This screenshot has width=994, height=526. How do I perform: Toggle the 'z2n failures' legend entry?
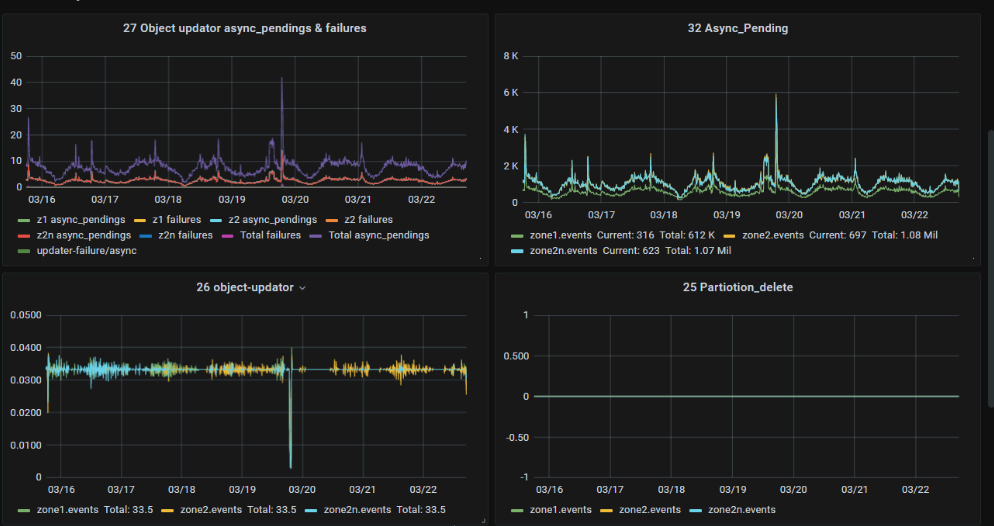click(x=185, y=235)
